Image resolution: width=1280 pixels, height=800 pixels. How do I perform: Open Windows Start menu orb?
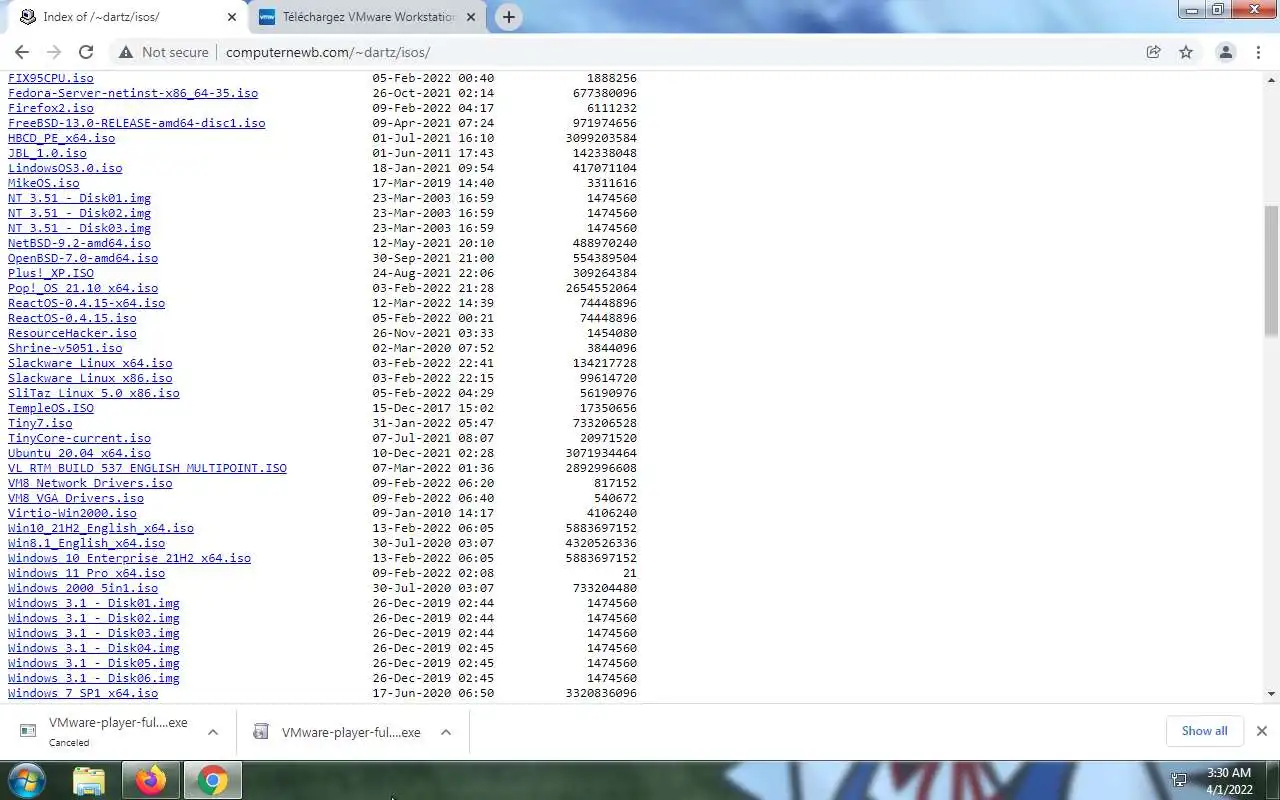27,780
